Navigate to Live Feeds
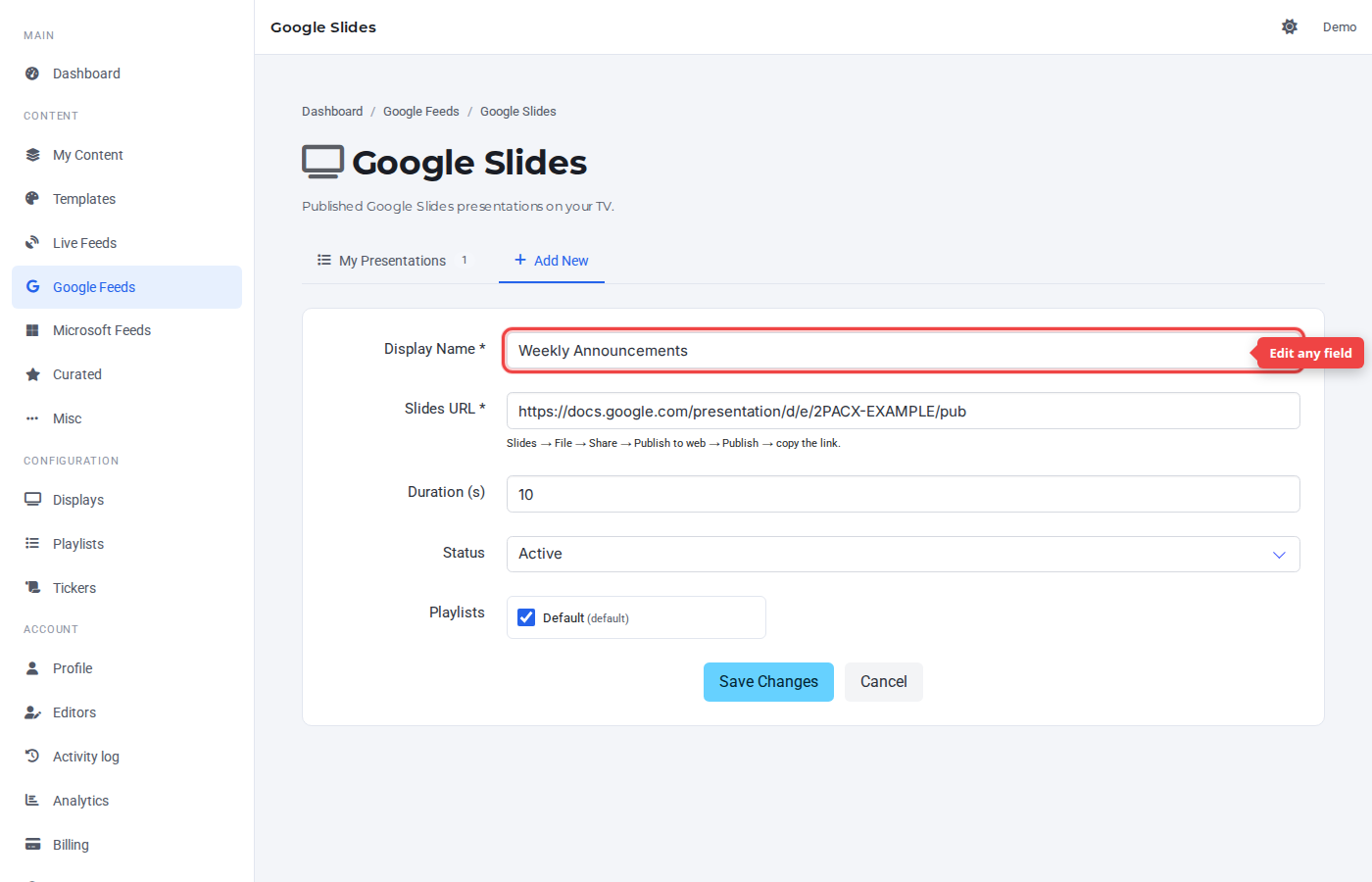 [x=126, y=243]
